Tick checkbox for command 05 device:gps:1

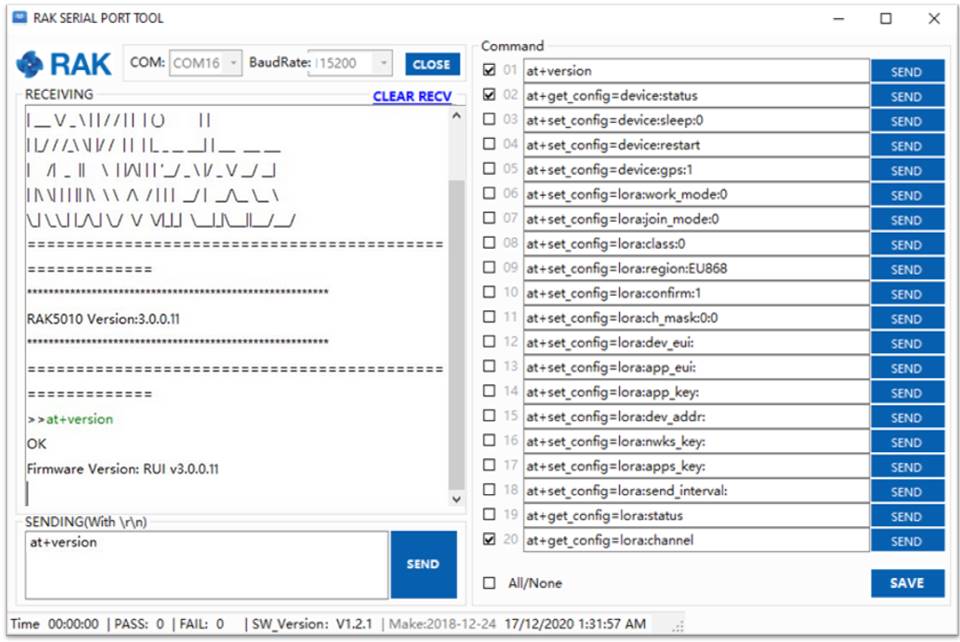(x=489, y=168)
